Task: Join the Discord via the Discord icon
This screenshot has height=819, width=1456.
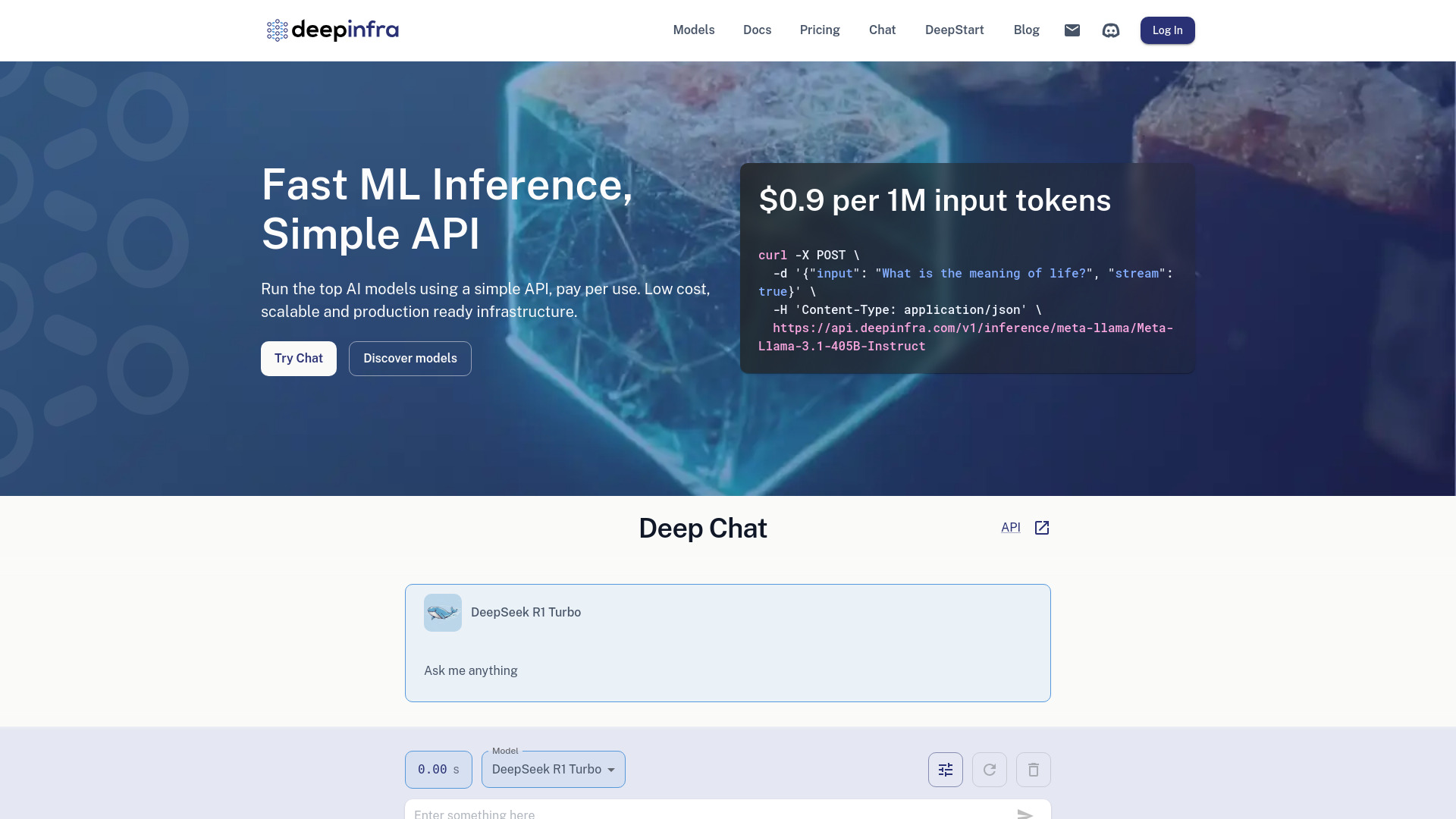Action: point(1111,30)
